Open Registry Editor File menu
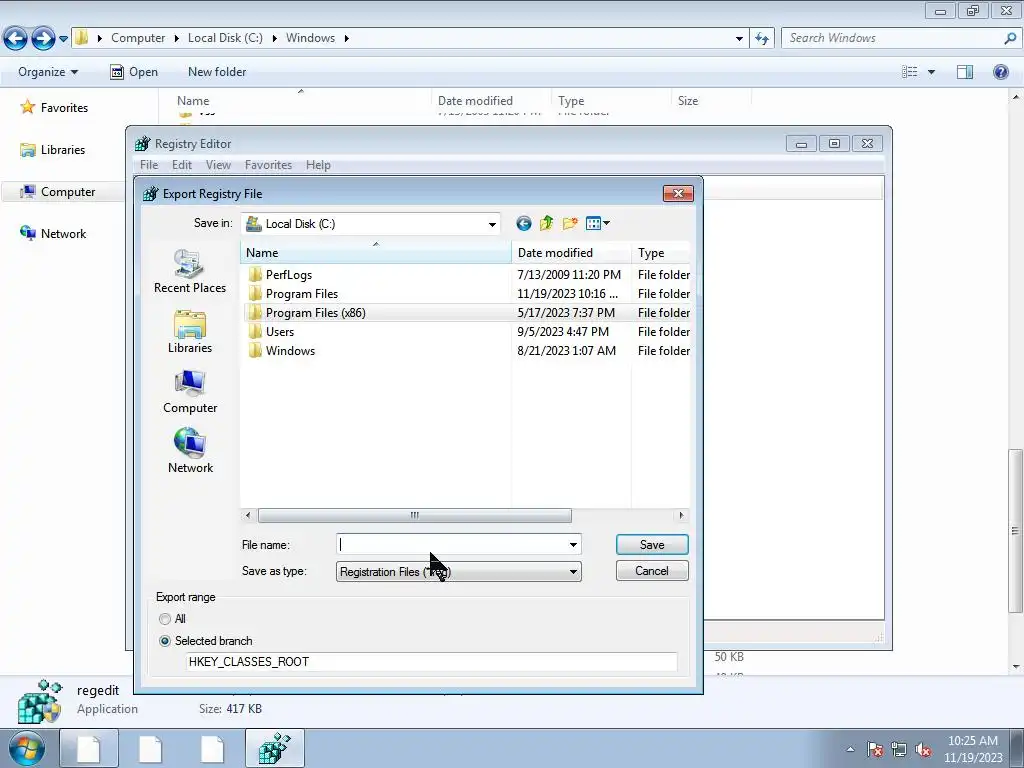 (149, 165)
